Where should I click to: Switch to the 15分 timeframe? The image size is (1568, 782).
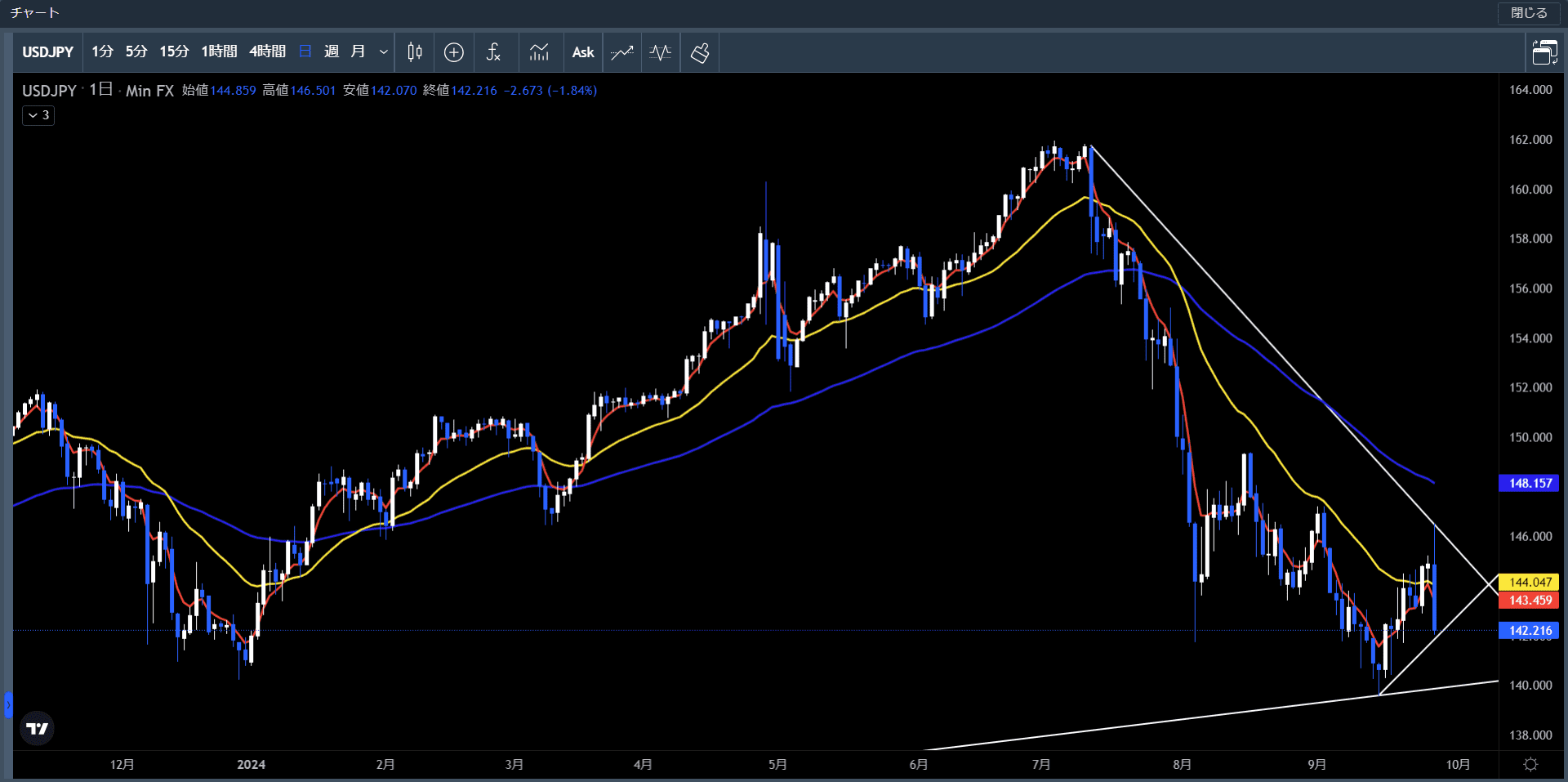(x=174, y=51)
